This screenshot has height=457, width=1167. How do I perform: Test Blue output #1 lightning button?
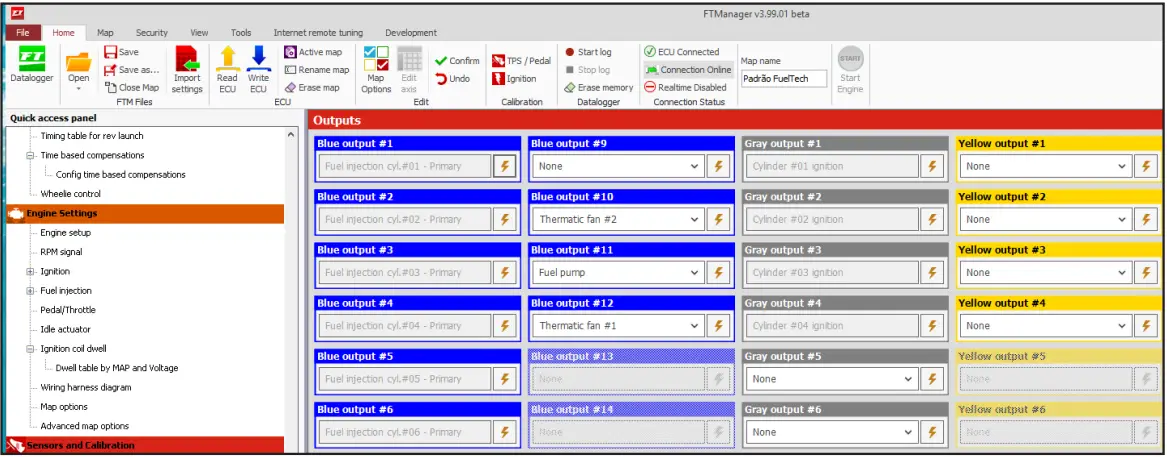(x=504, y=166)
